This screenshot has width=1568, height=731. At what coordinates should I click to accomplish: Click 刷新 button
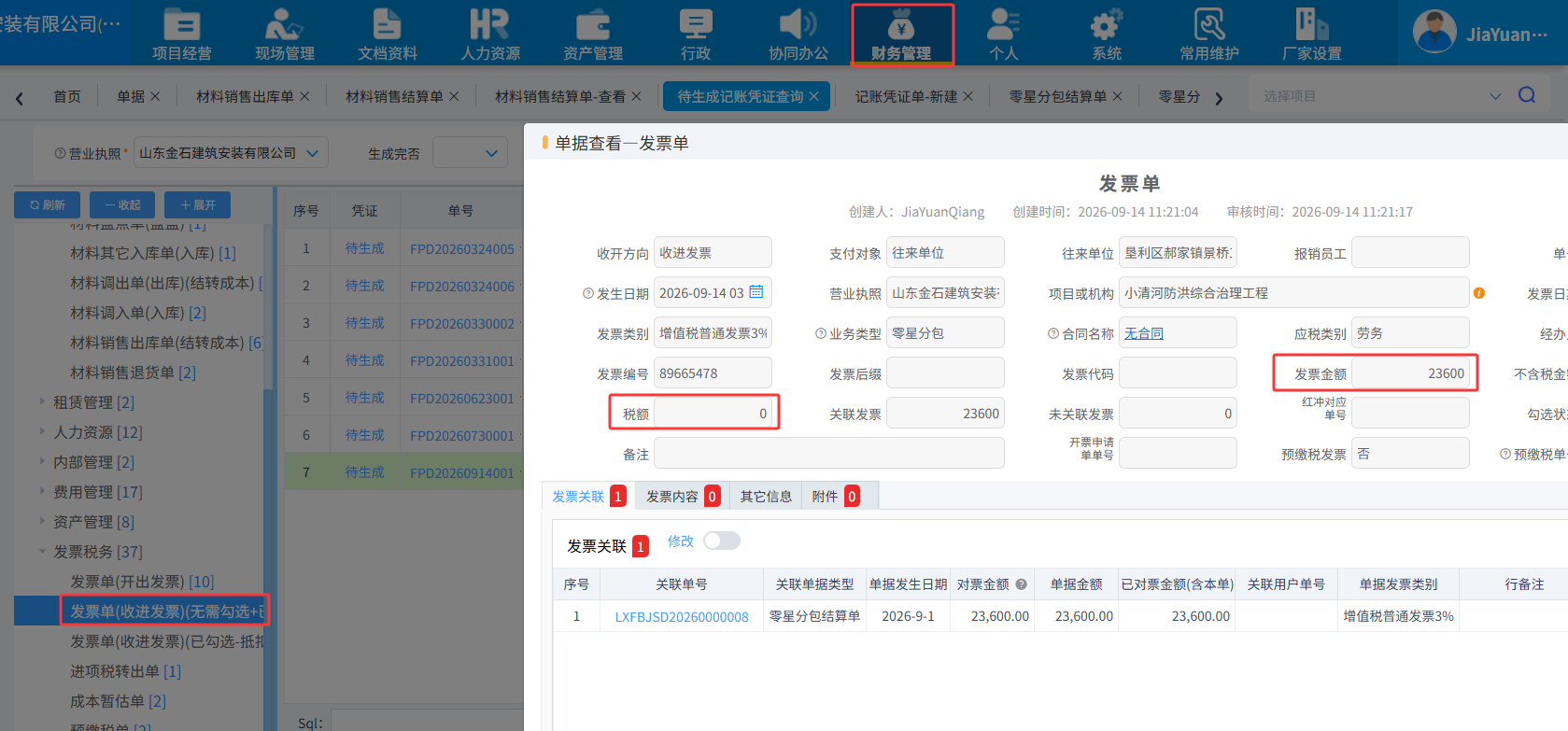48,204
